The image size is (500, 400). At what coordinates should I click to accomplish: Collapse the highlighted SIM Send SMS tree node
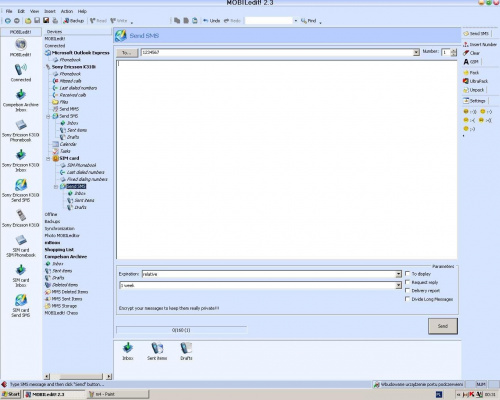56,187
